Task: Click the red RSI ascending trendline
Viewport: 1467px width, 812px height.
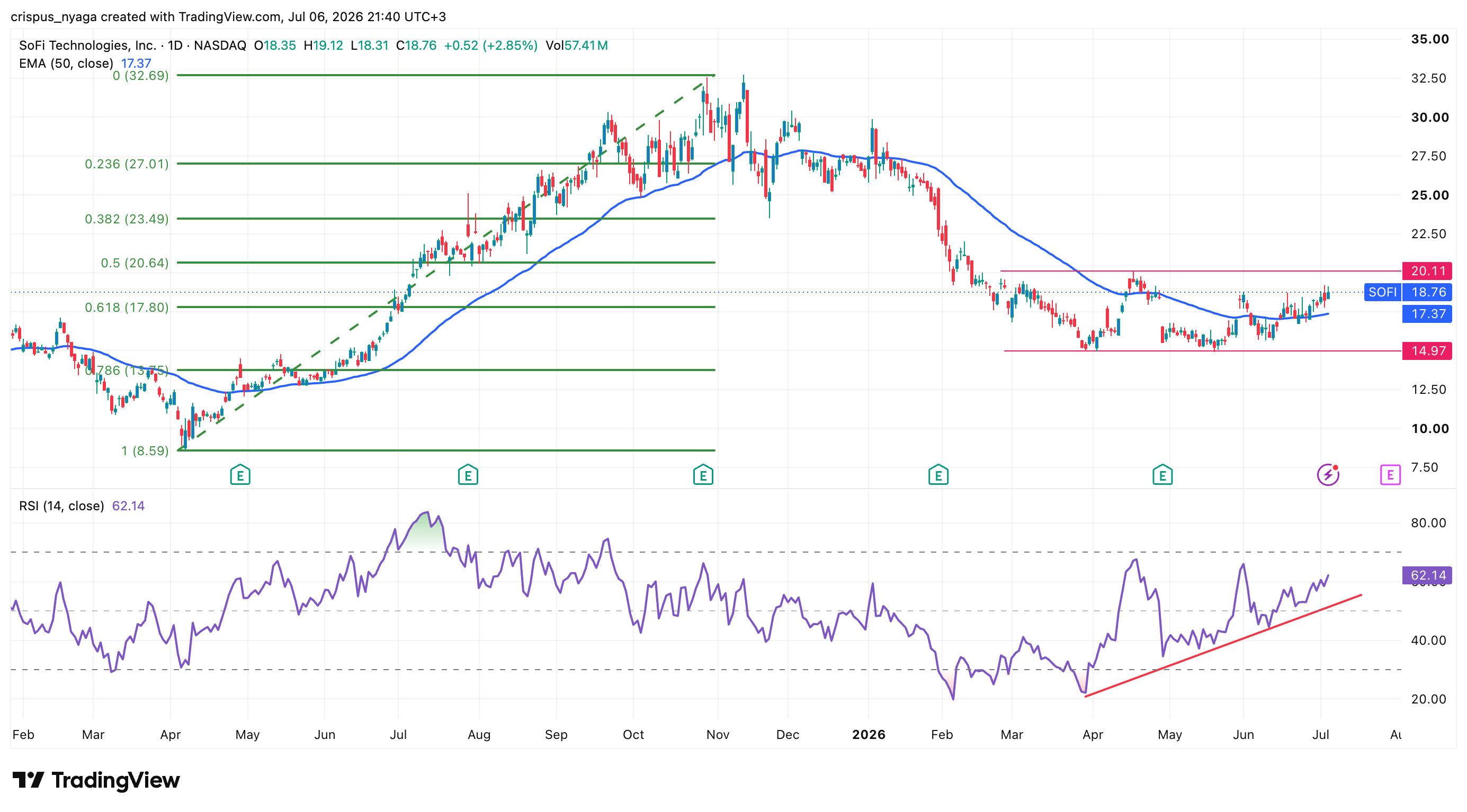Action: (1223, 646)
